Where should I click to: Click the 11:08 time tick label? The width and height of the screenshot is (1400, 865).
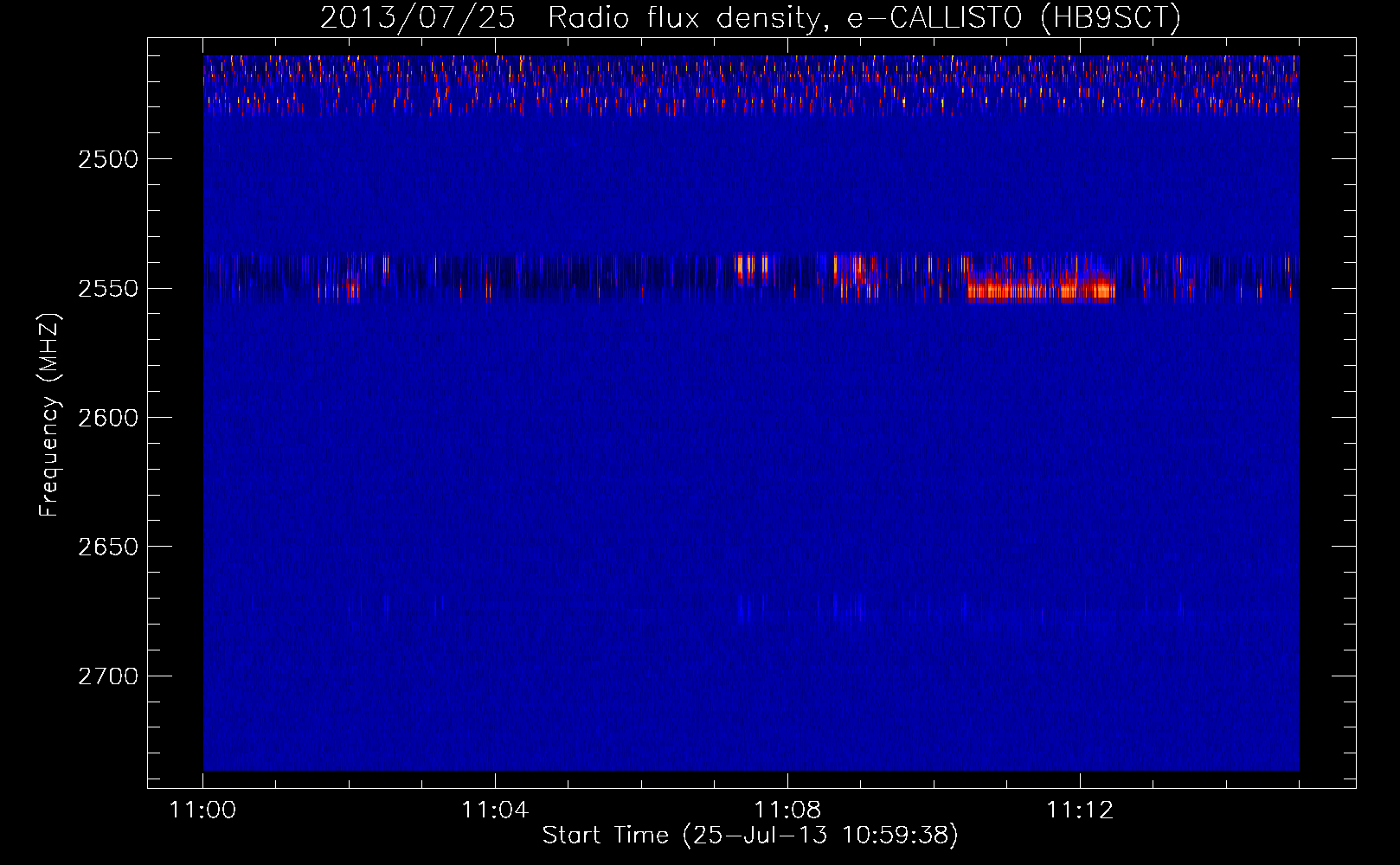point(787,811)
